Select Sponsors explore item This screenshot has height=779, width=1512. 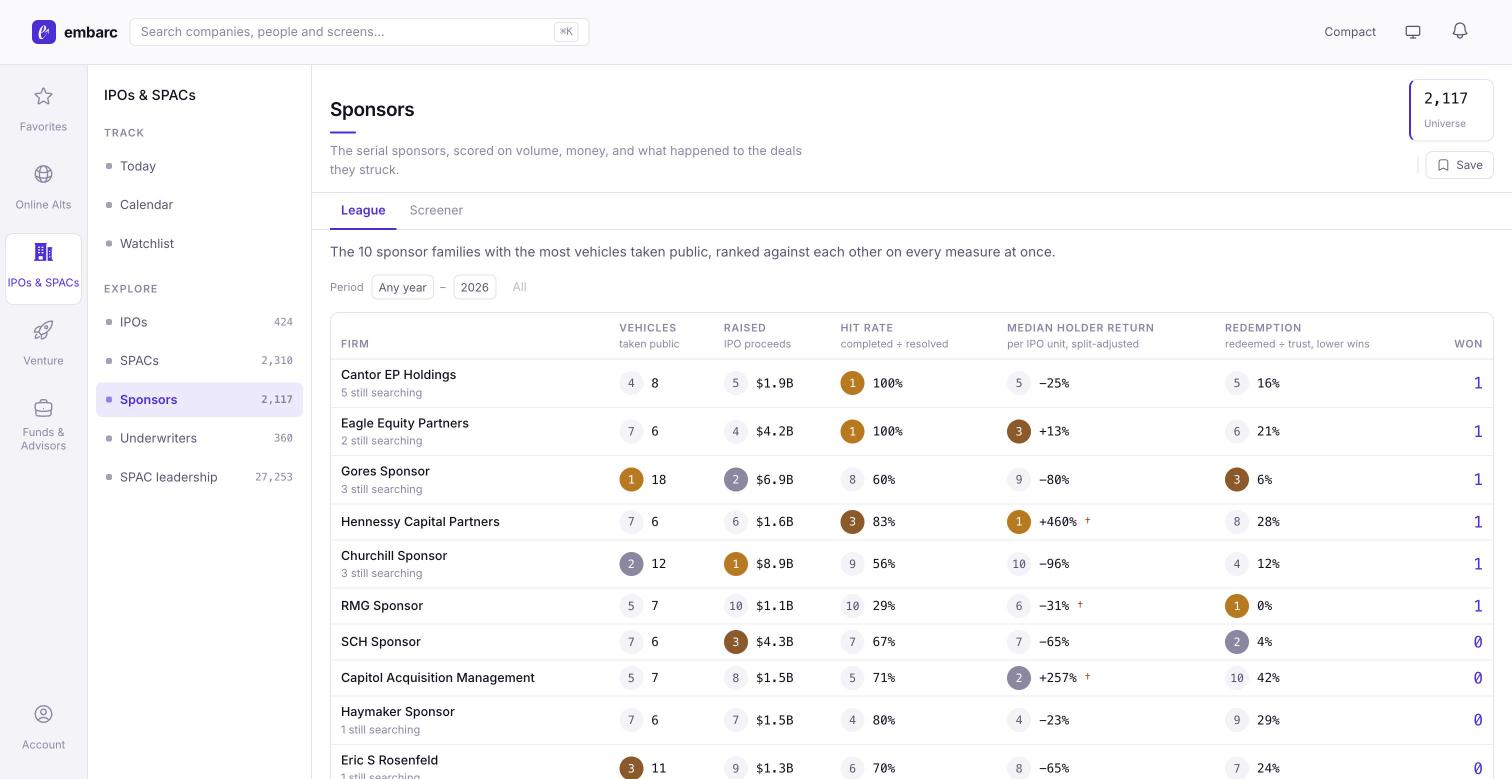tap(199, 400)
